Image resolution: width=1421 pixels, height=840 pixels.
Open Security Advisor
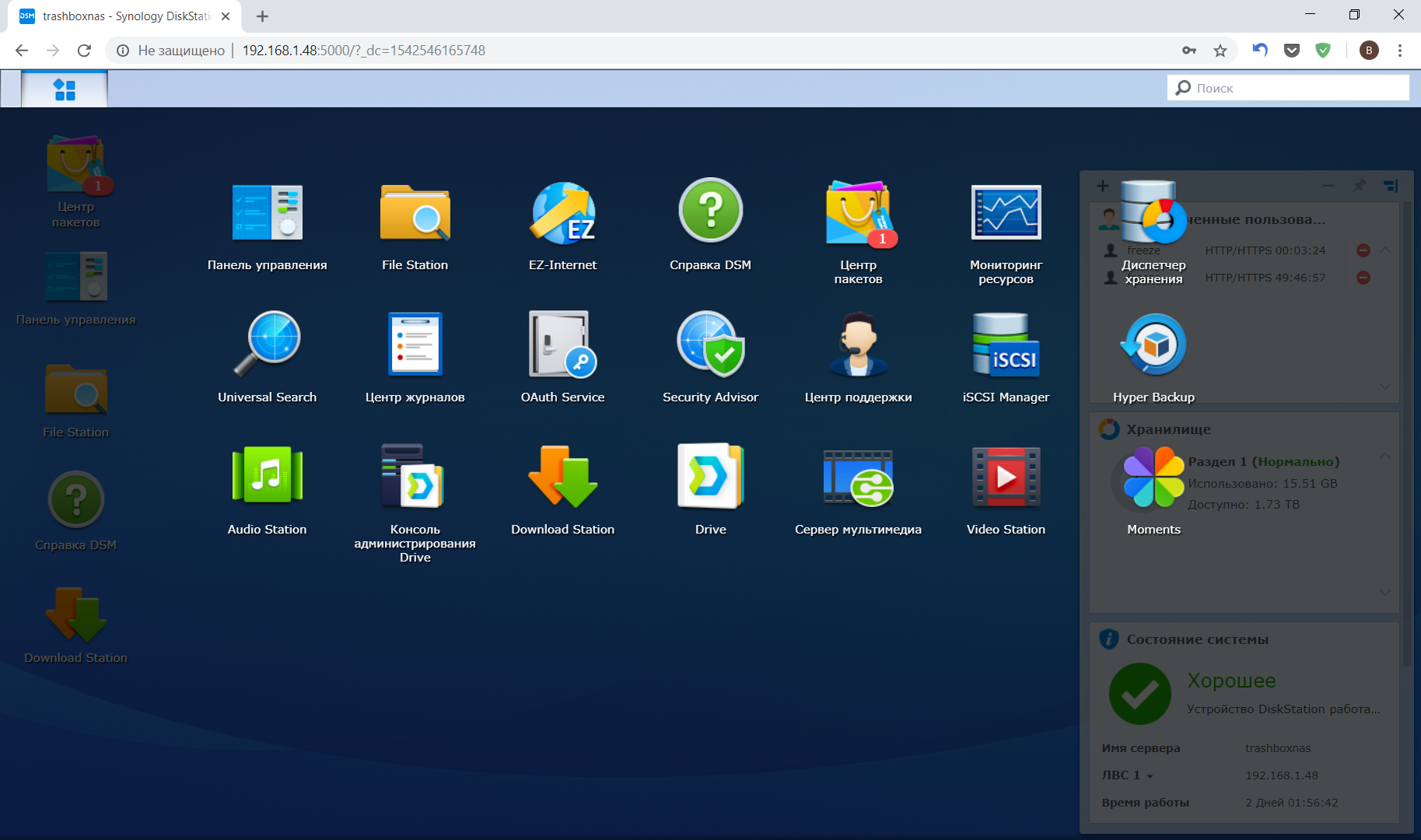pos(710,358)
